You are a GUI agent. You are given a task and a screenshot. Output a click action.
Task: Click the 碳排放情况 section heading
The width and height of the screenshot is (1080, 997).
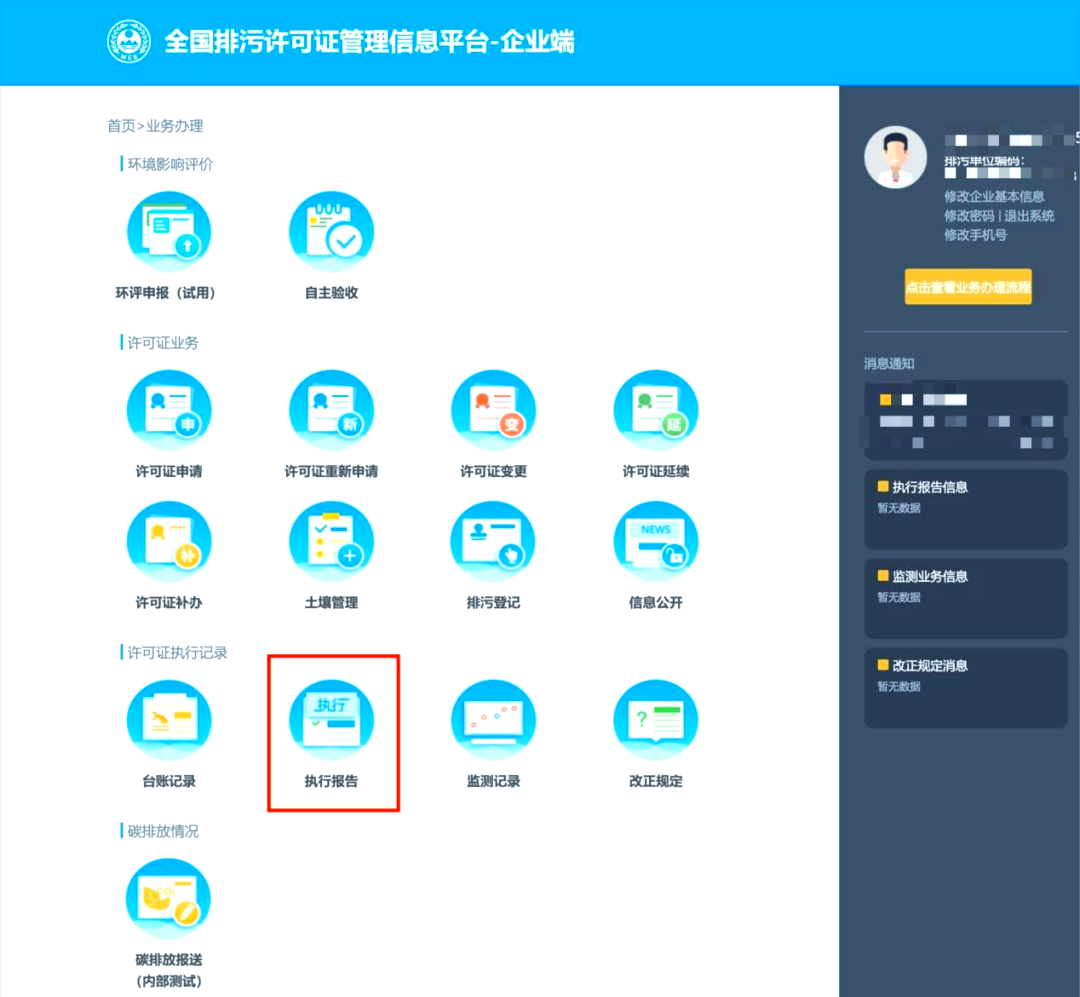[163, 831]
